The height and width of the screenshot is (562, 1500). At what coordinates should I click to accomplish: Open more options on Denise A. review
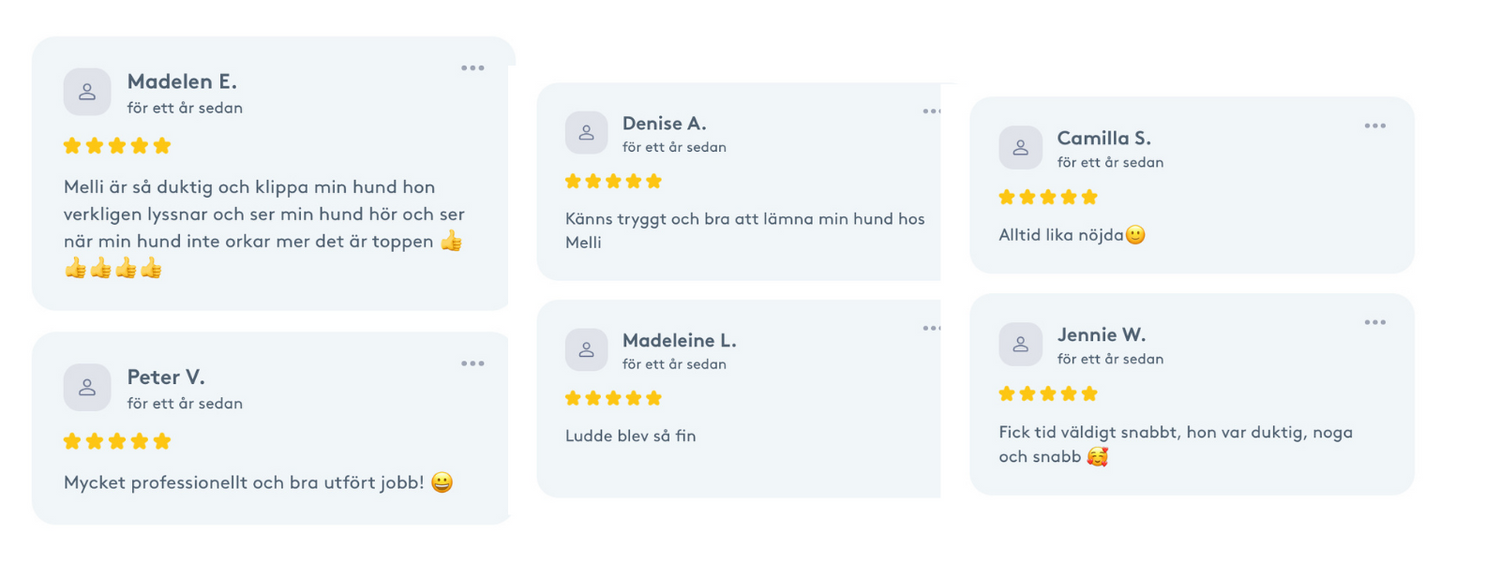932,111
